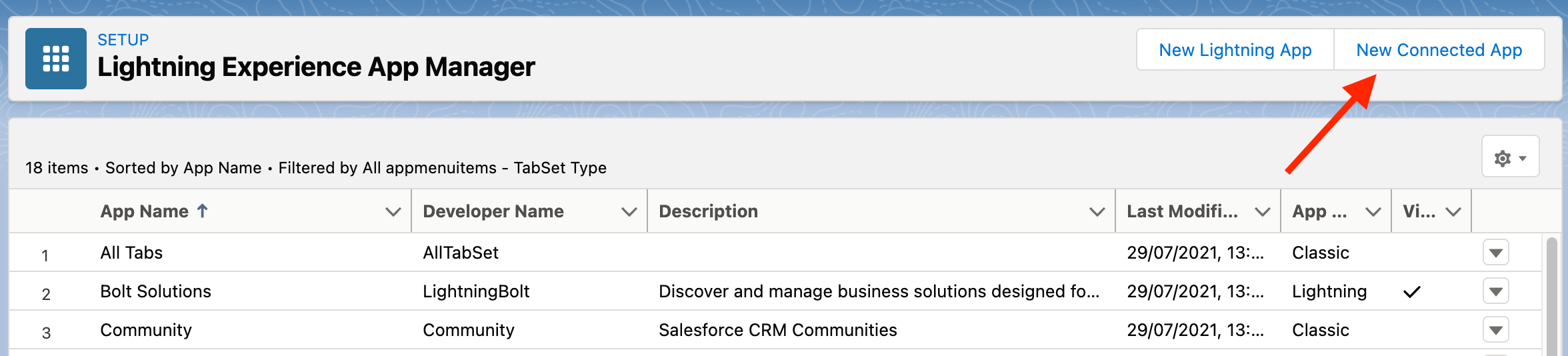Viewport: 1568px width, 356px height.
Task: Click the Bolt Solutions visible checkmark
Action: pos(1411,292)
